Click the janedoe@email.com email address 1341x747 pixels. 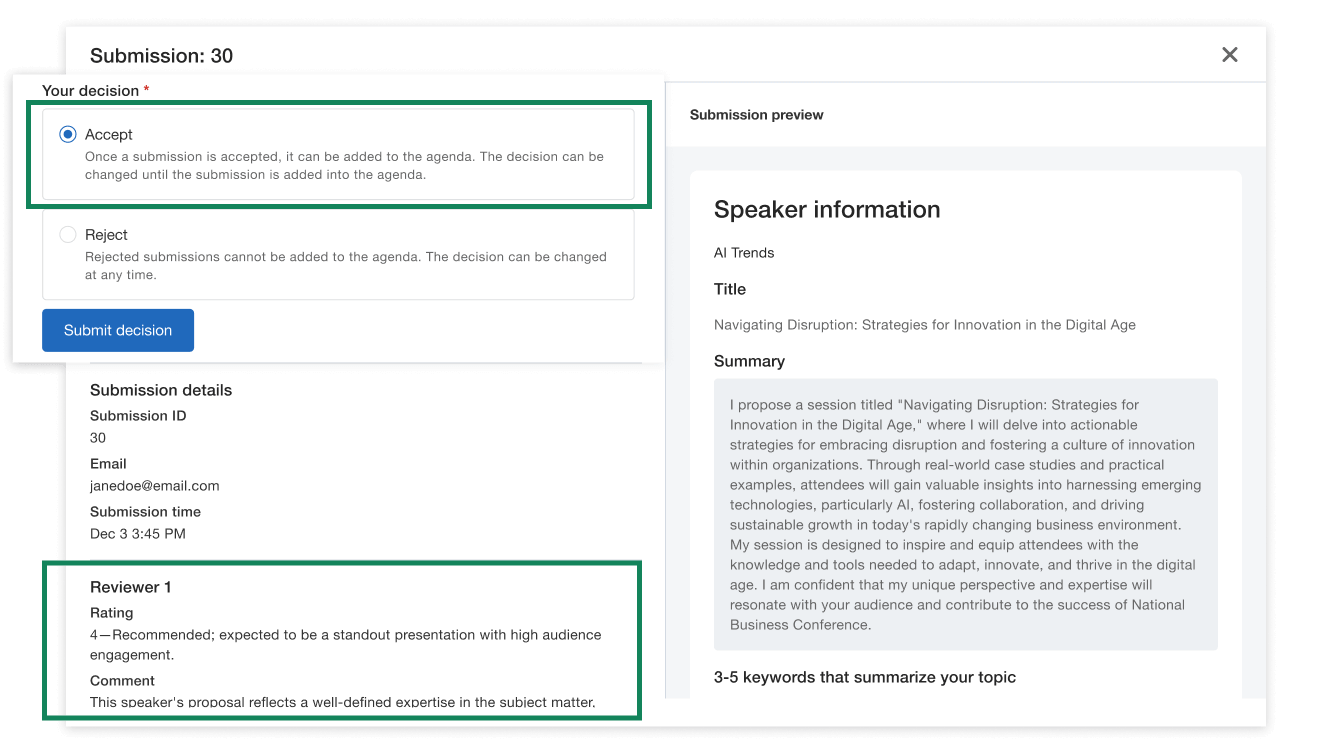pos(154,486)
